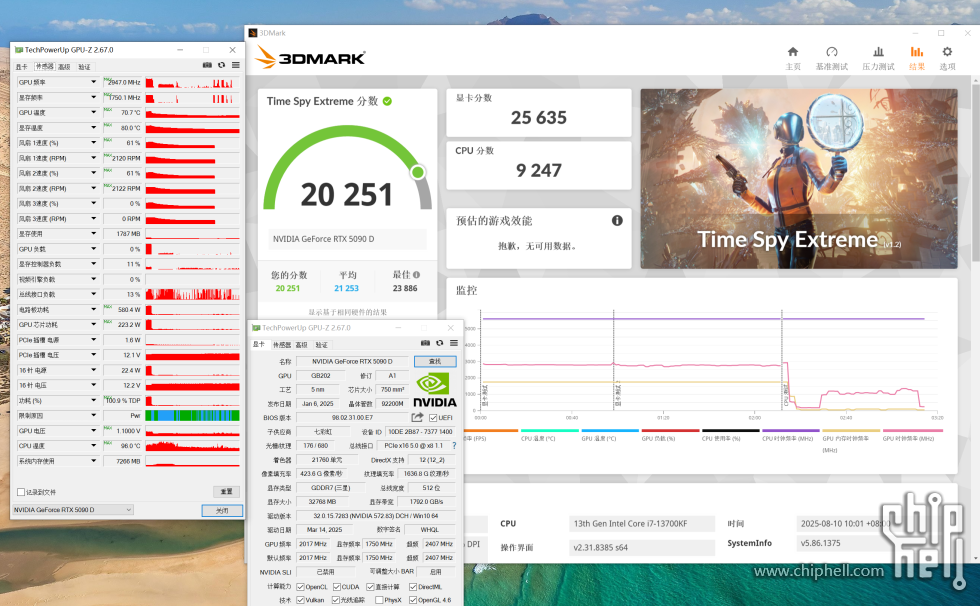
Task: Click the Time Spy Extreme benchmark thumbnail
Action: tap(799, 179)
